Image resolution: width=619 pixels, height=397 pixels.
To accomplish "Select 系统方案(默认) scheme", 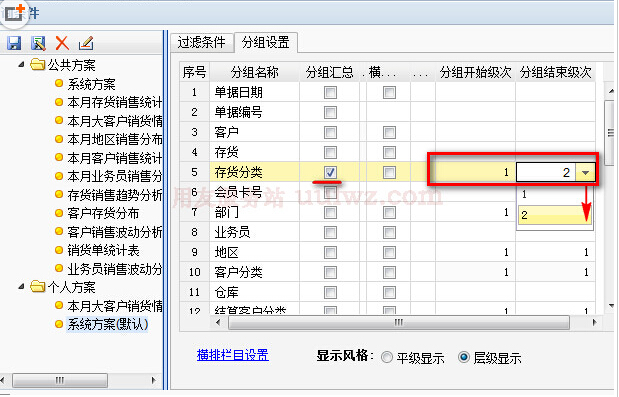I will (107, 324).
